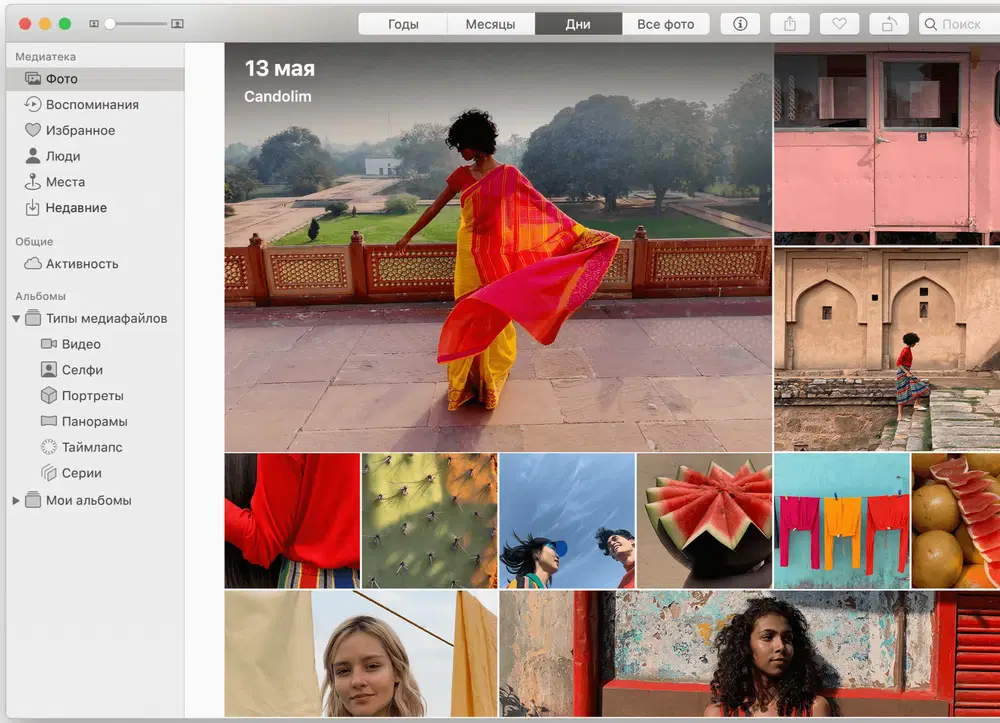The height and width of the screenshot is (723, 1000).
Task: Expand the Мои альбомы group
Action: (x=16, y=500)
